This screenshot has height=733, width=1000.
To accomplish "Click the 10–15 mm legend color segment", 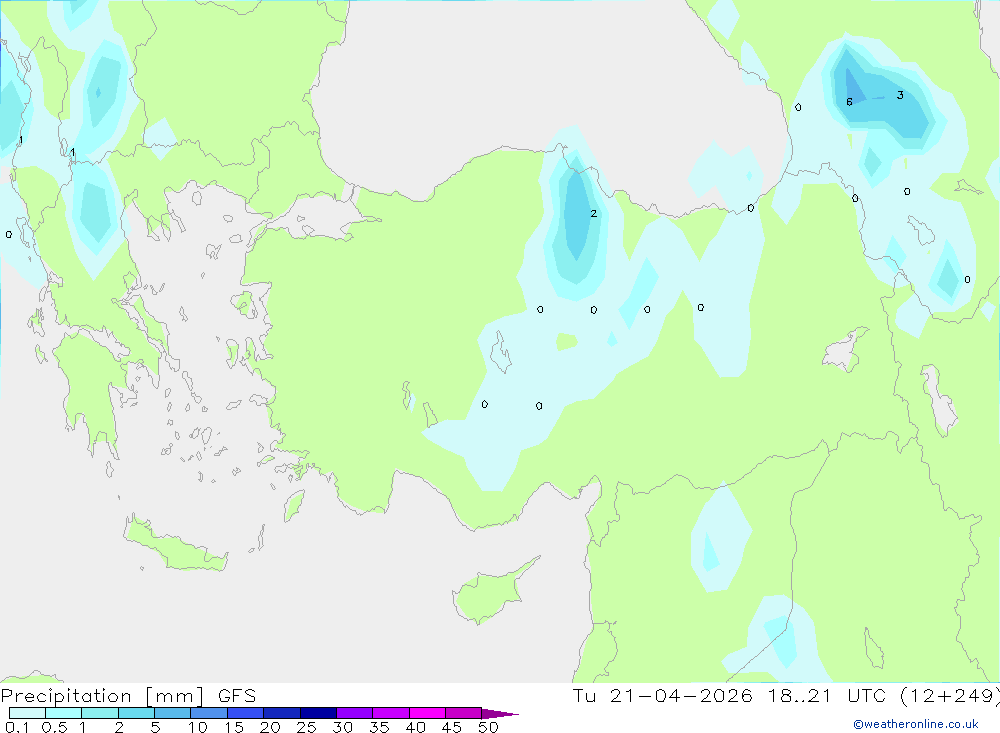I will pos(209,713).
